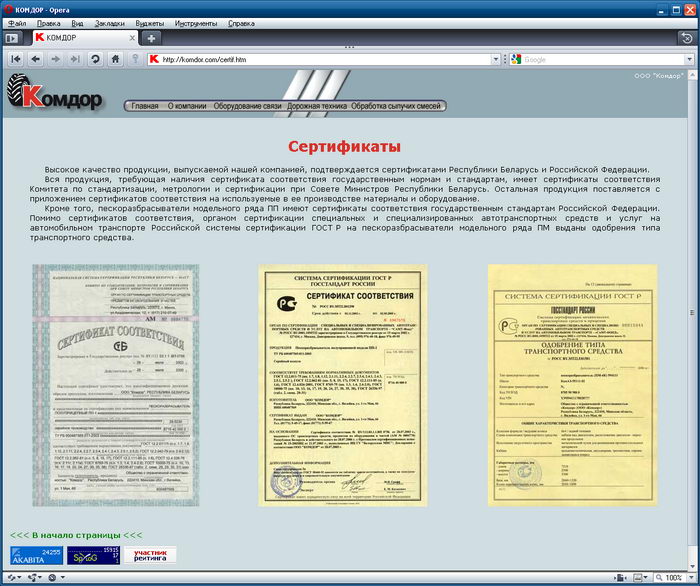Viewport: 700px width, 586px height.
Task: Open the Opera Link sync status icon
Action: coord(11,578)
